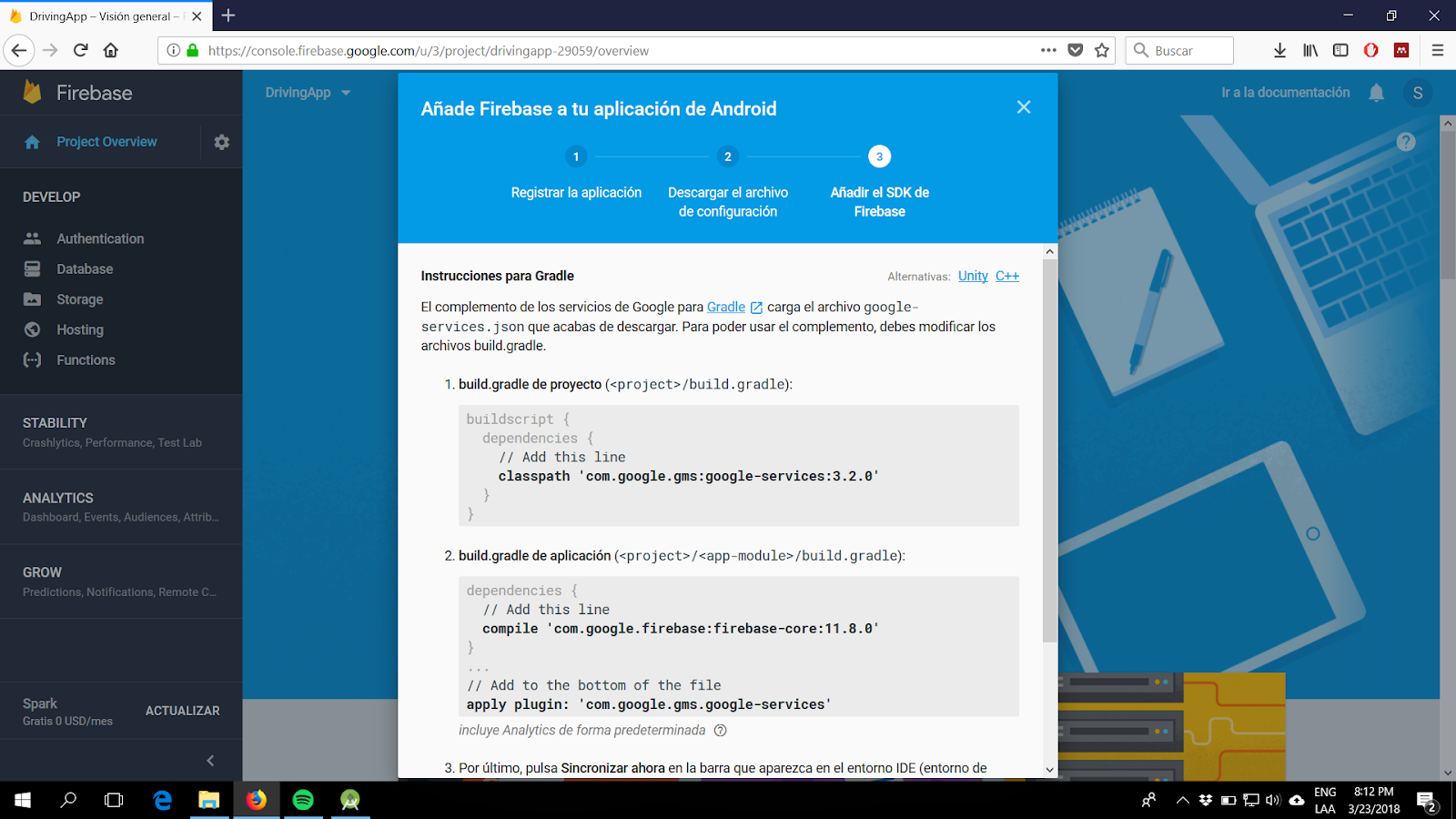This screenshot has height=819, width=1456.
Task: Open the C++ alternative instructions link
Action: (x=1007, y=276)
